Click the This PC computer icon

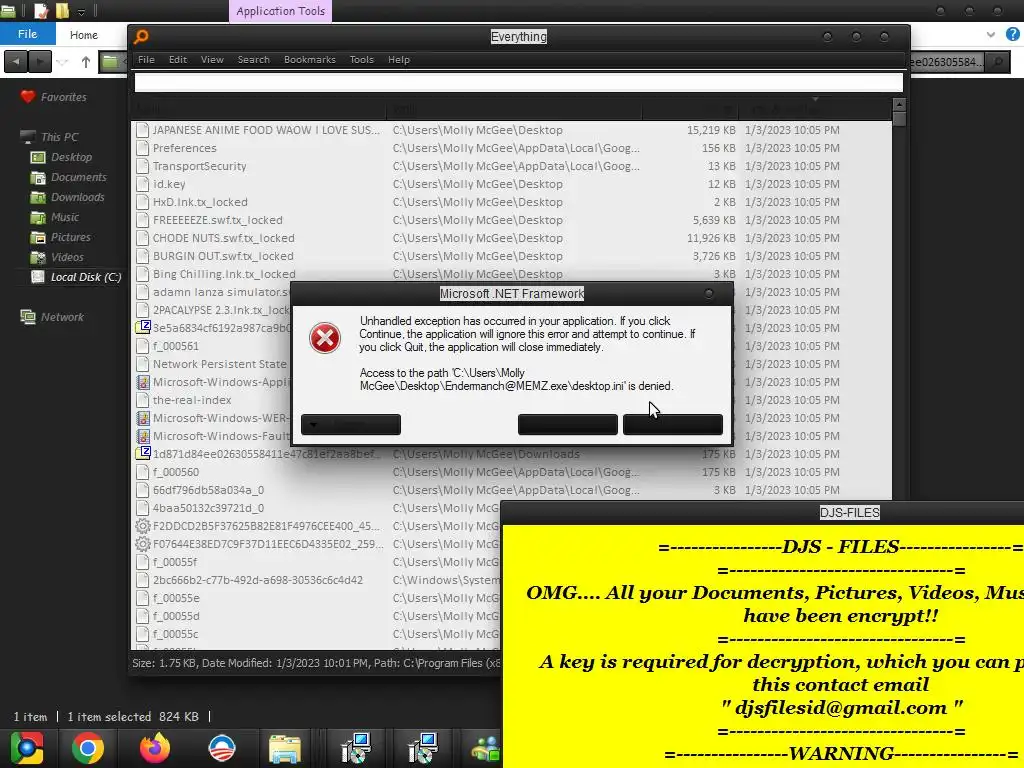[27, 136]
